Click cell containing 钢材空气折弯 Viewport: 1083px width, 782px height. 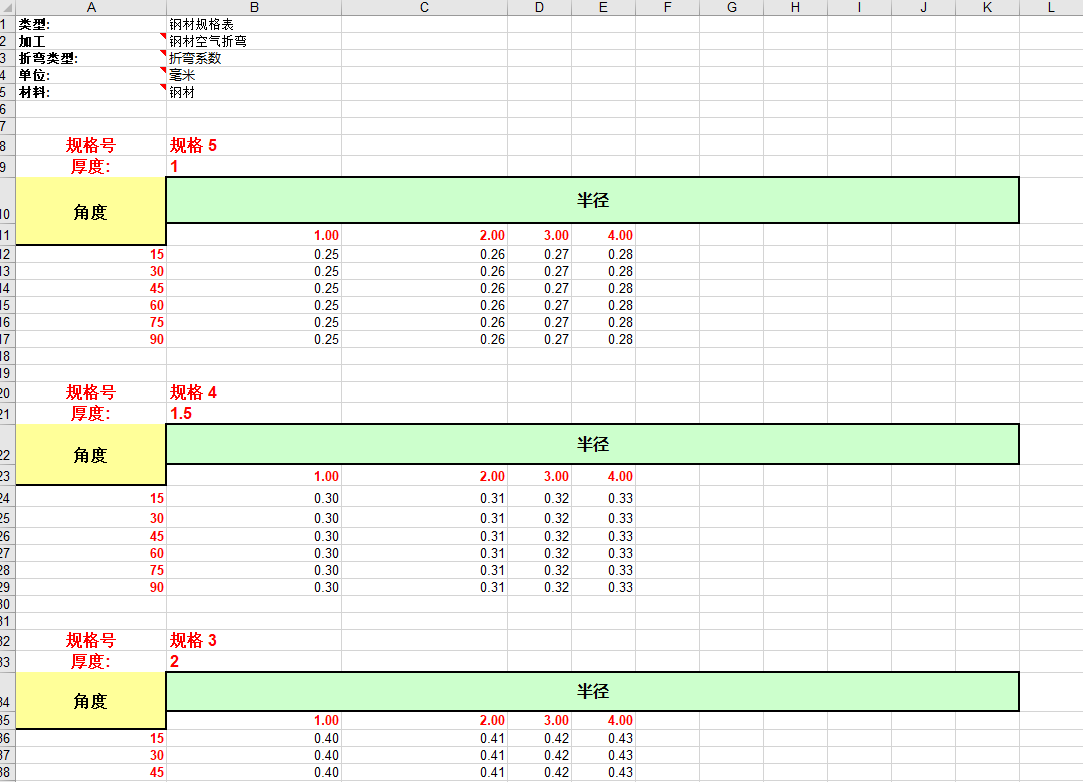254,41
